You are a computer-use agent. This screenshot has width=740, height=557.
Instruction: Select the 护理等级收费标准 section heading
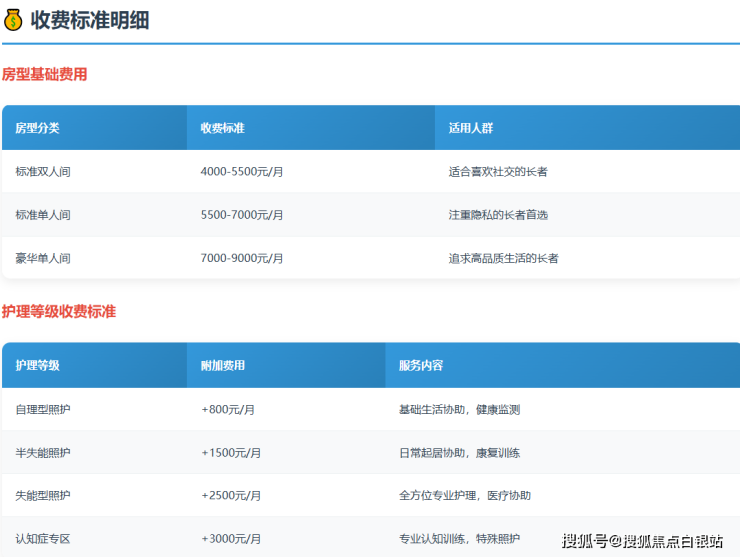59,312
